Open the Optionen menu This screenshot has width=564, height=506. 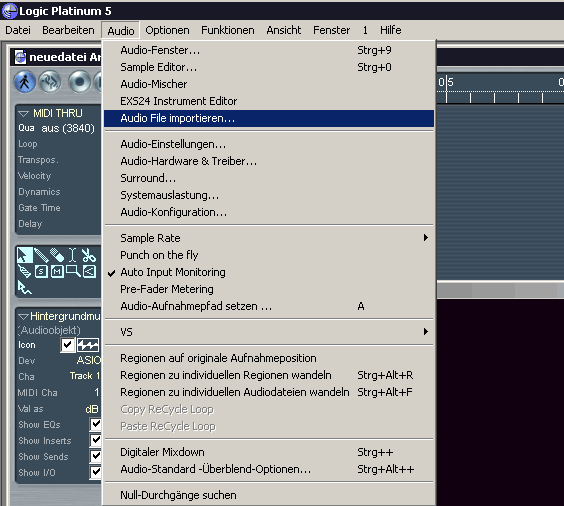(x=167, y=30)
